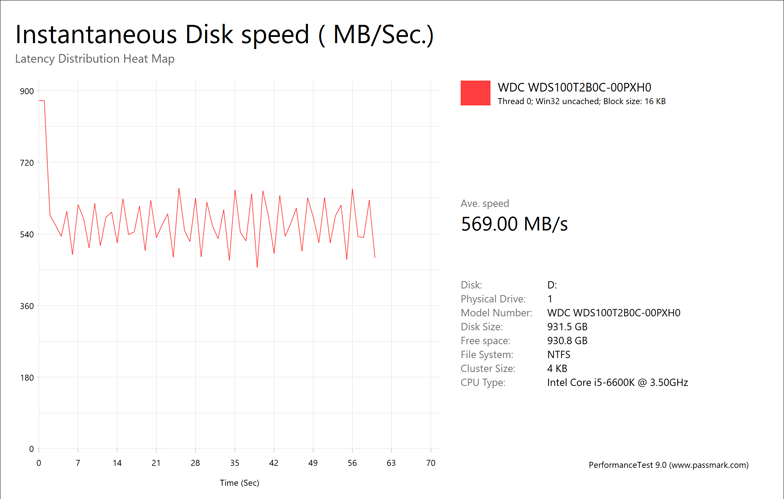Click the 900 label on the vertical axis
This screenshot has height=499, width=784.
tap(27, 91)
